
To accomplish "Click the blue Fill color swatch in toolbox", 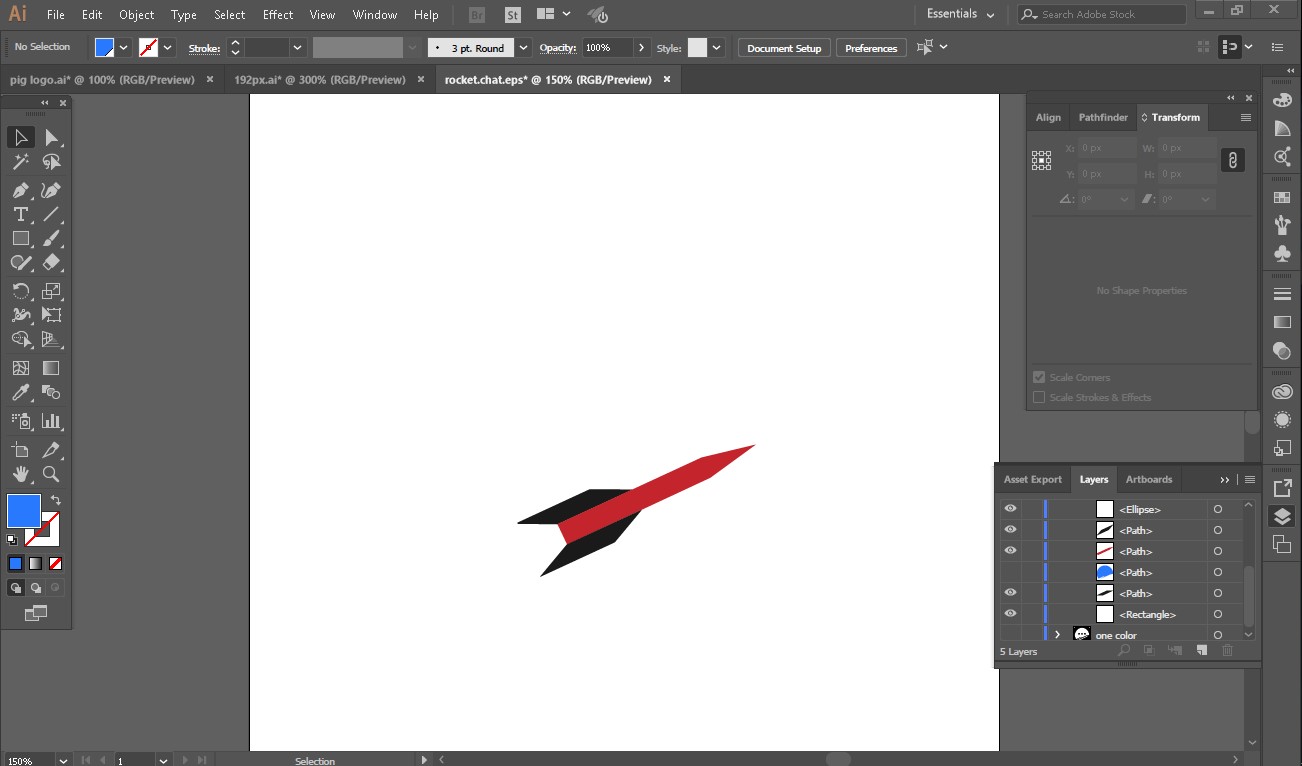I will coord(23,510).
